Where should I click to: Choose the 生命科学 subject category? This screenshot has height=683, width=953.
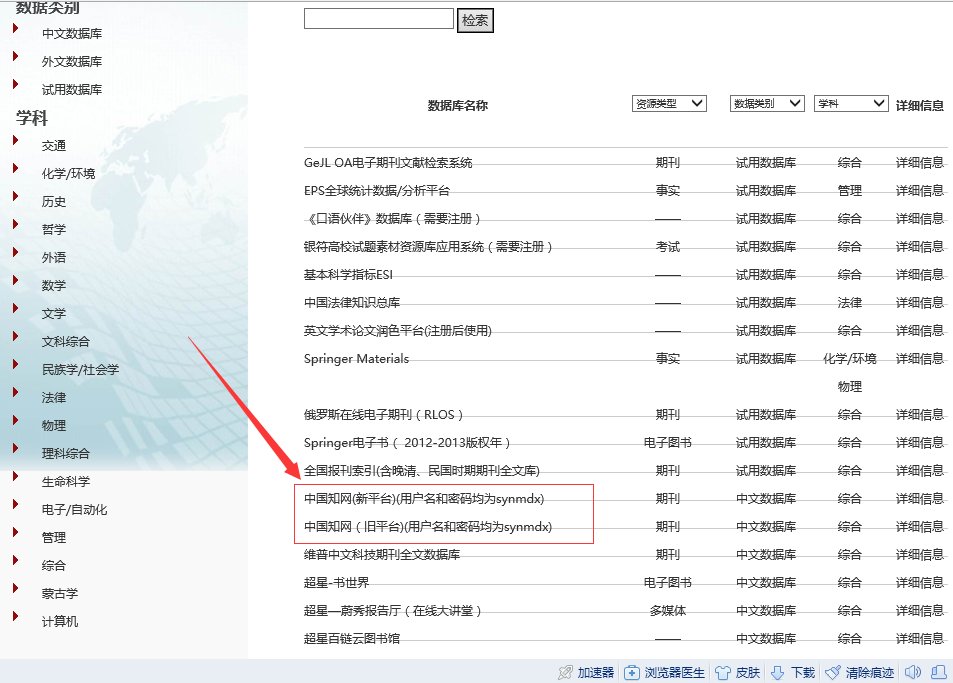click(66, 481)
